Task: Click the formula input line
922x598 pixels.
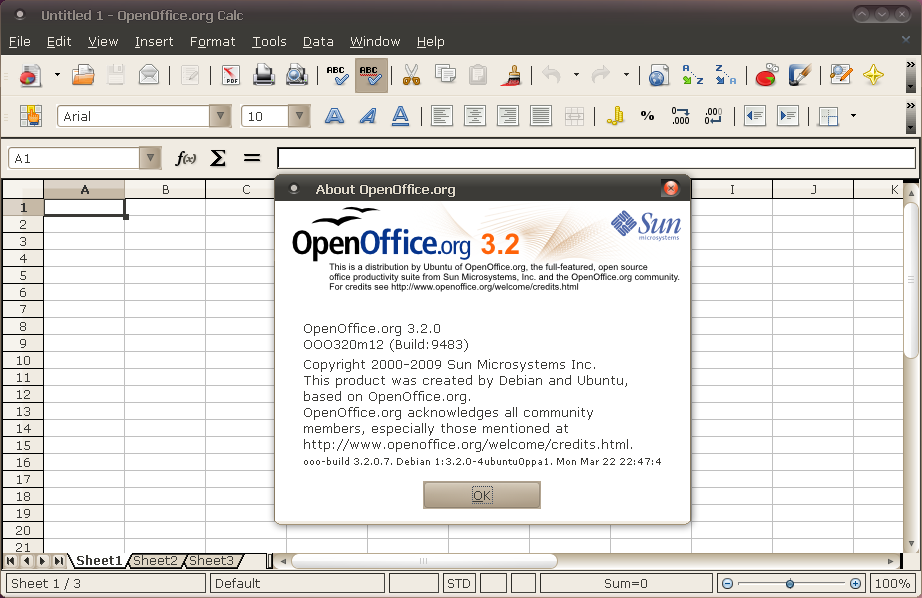Action: coord(596,158)
